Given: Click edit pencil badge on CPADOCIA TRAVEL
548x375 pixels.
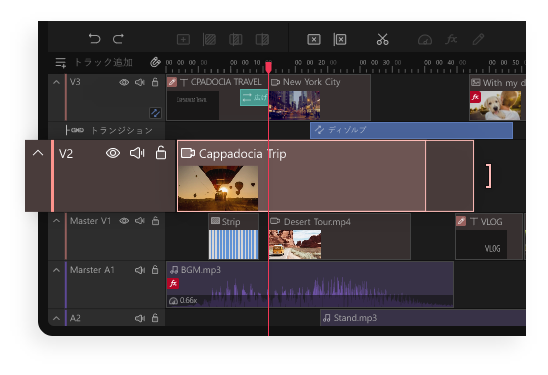Looking at the screenshot, I should (x=172, y=82).
